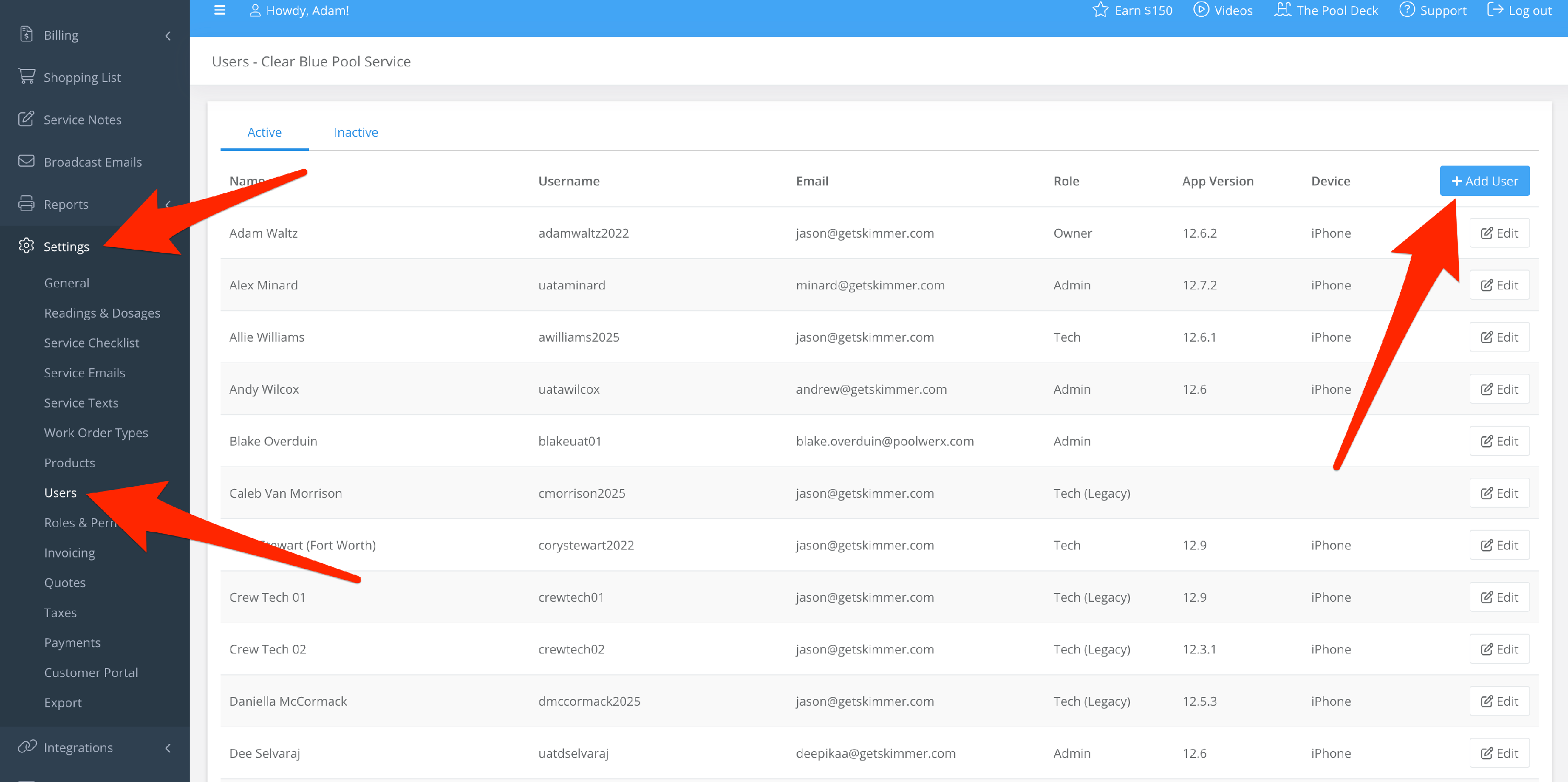The height and width of the screenshot is (782, 1568).
Task: Click the Billing invoice icon
Action: point(26,34)
